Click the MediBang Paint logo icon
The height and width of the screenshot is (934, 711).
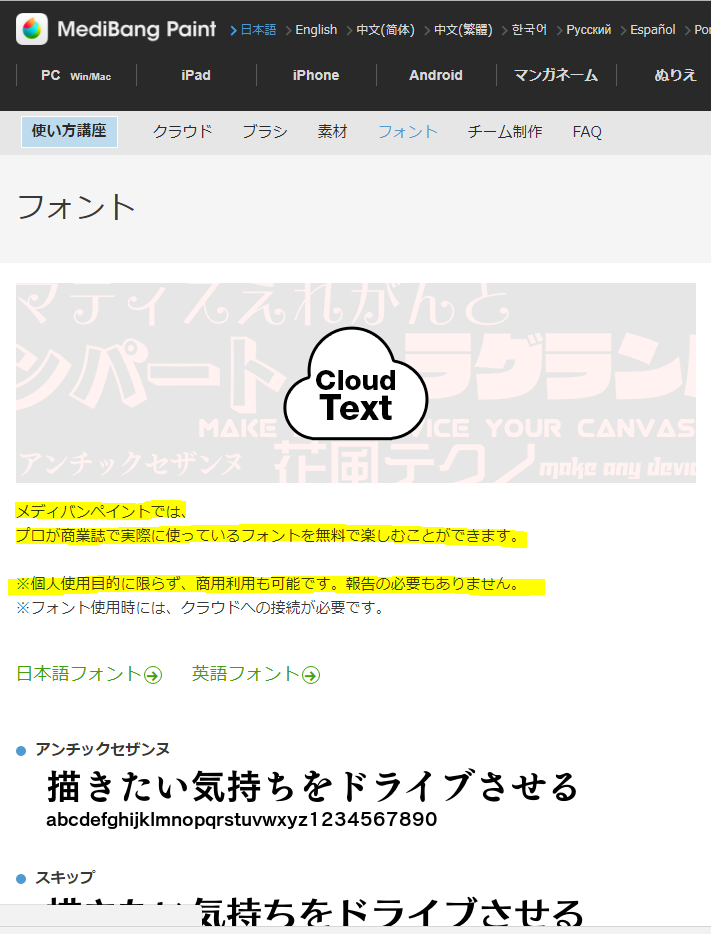pyautogui.click(x=32, y=29)
